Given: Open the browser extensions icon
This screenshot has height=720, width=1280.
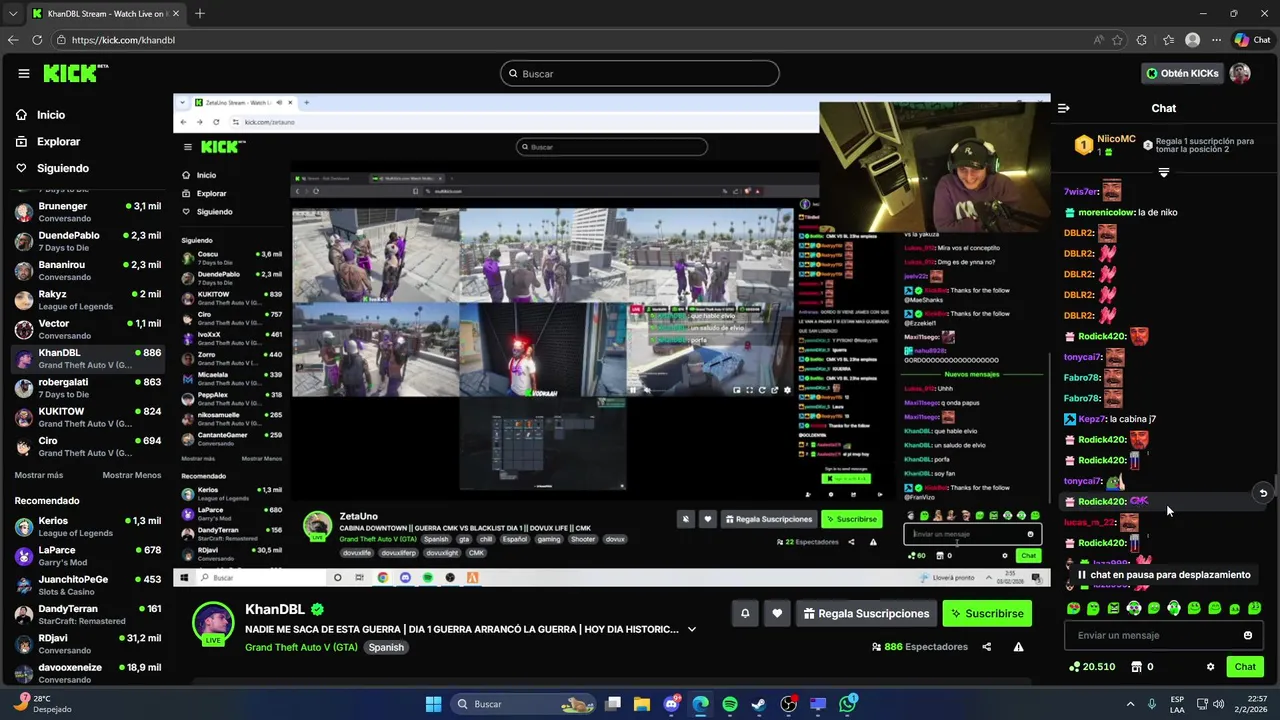Looking at the screenshot, I should (1142, 40).
